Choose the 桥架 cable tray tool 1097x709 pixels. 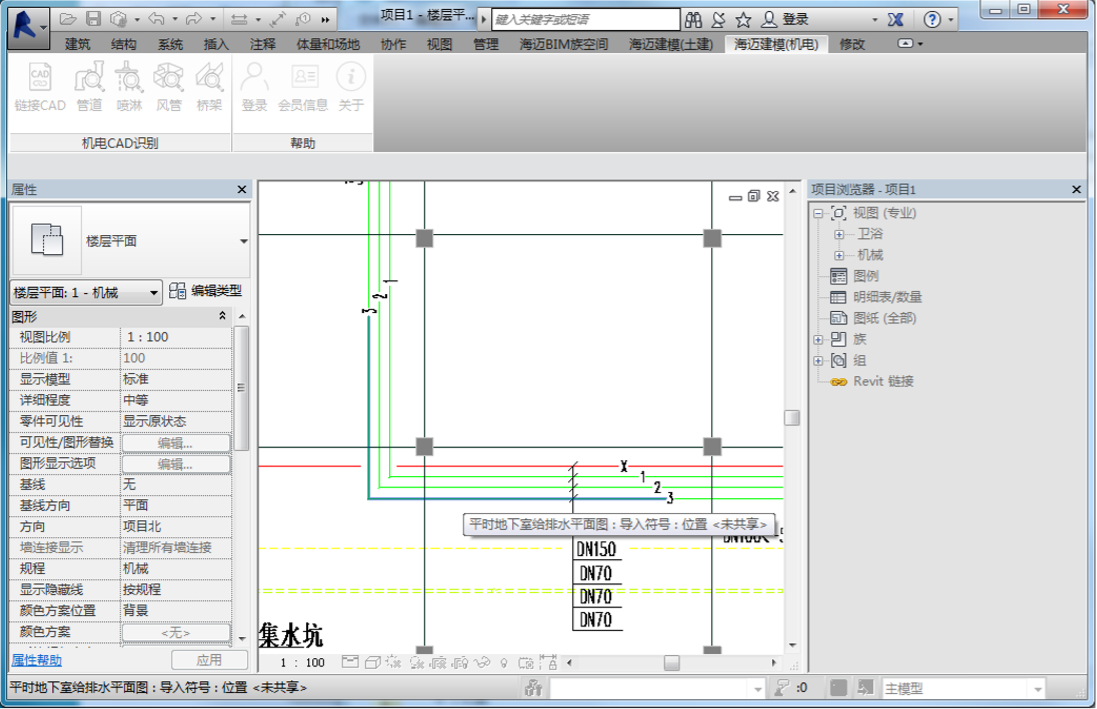[x=208, y=87]
